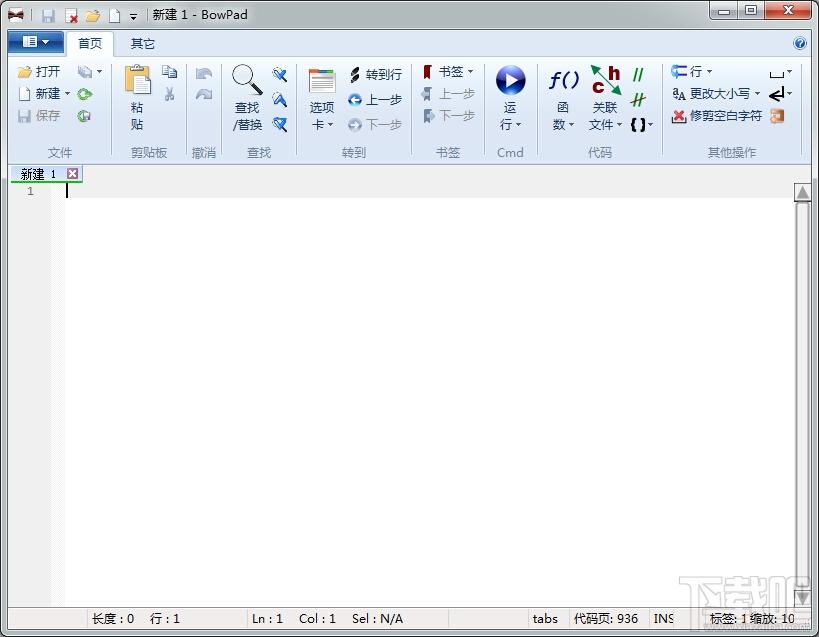The height and width of the screenshot is (637, 819).
Task: Open the blue application menu button
Action: (36, 42)
